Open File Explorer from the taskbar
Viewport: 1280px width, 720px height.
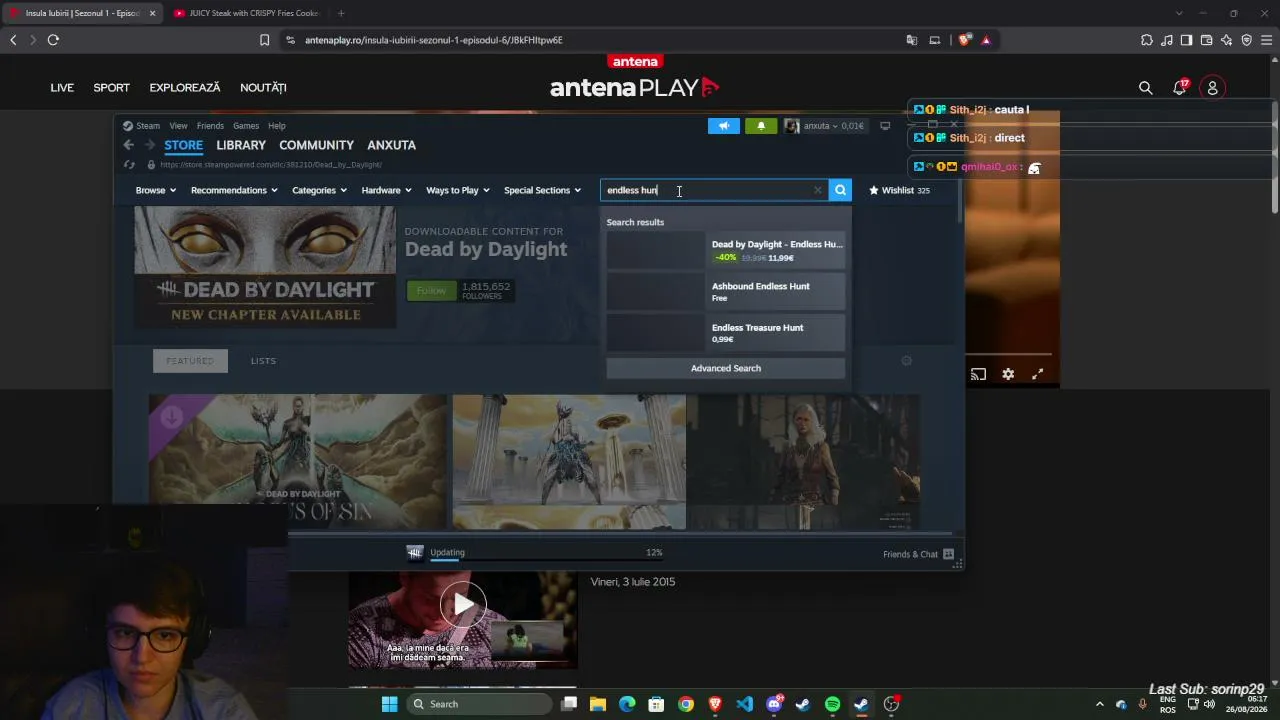[598, 704]
